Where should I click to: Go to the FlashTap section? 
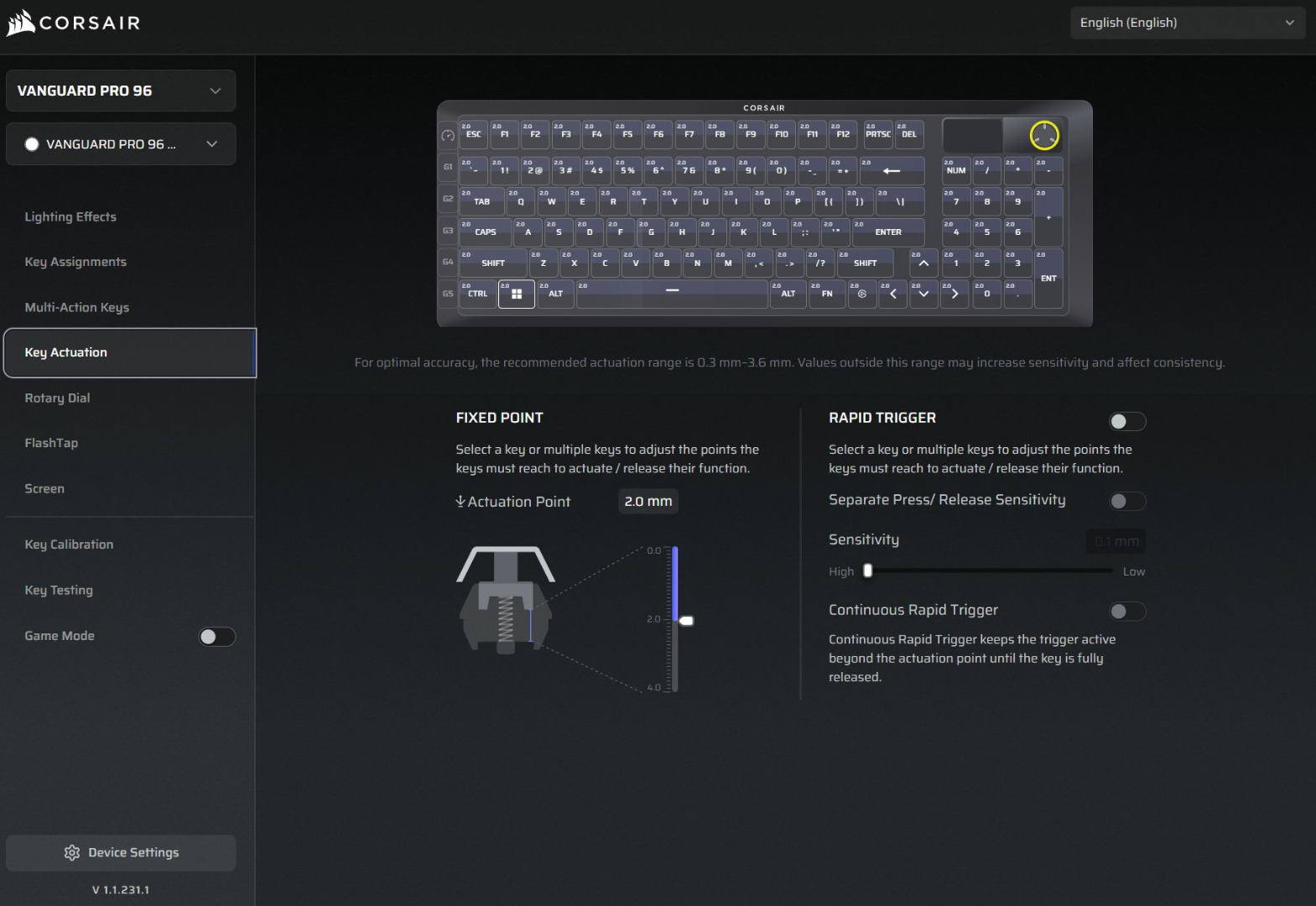pyautogui.click(x=51, y=443)
